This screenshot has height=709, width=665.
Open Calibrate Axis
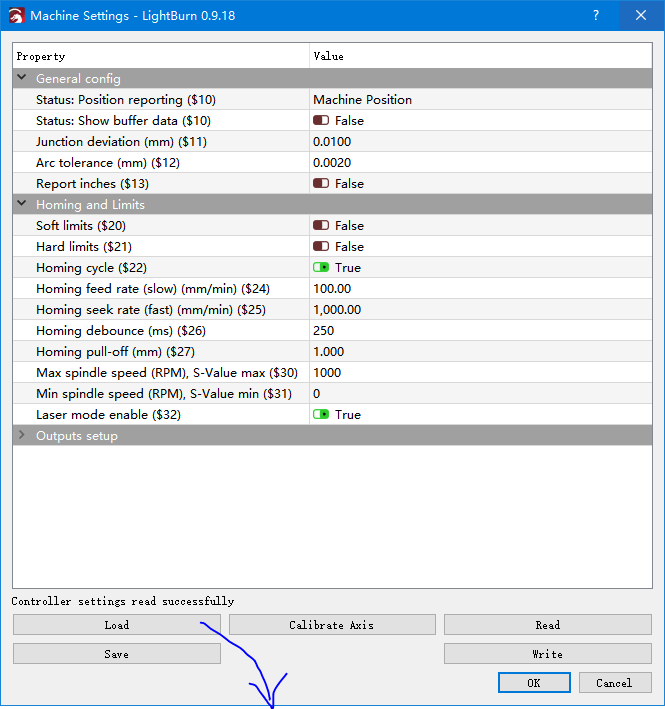tap(332, 625)
